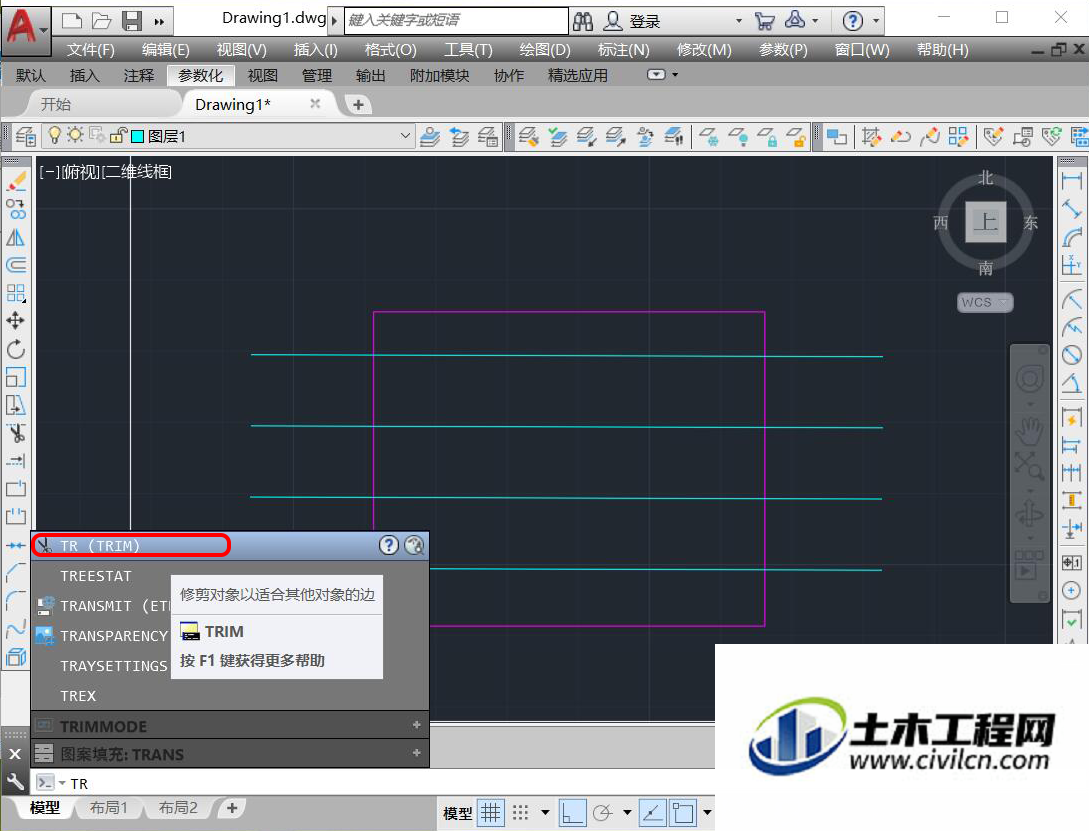Select the array tool
The width and height of the screenshot is (1089, 831).
(x=16, y=293)
